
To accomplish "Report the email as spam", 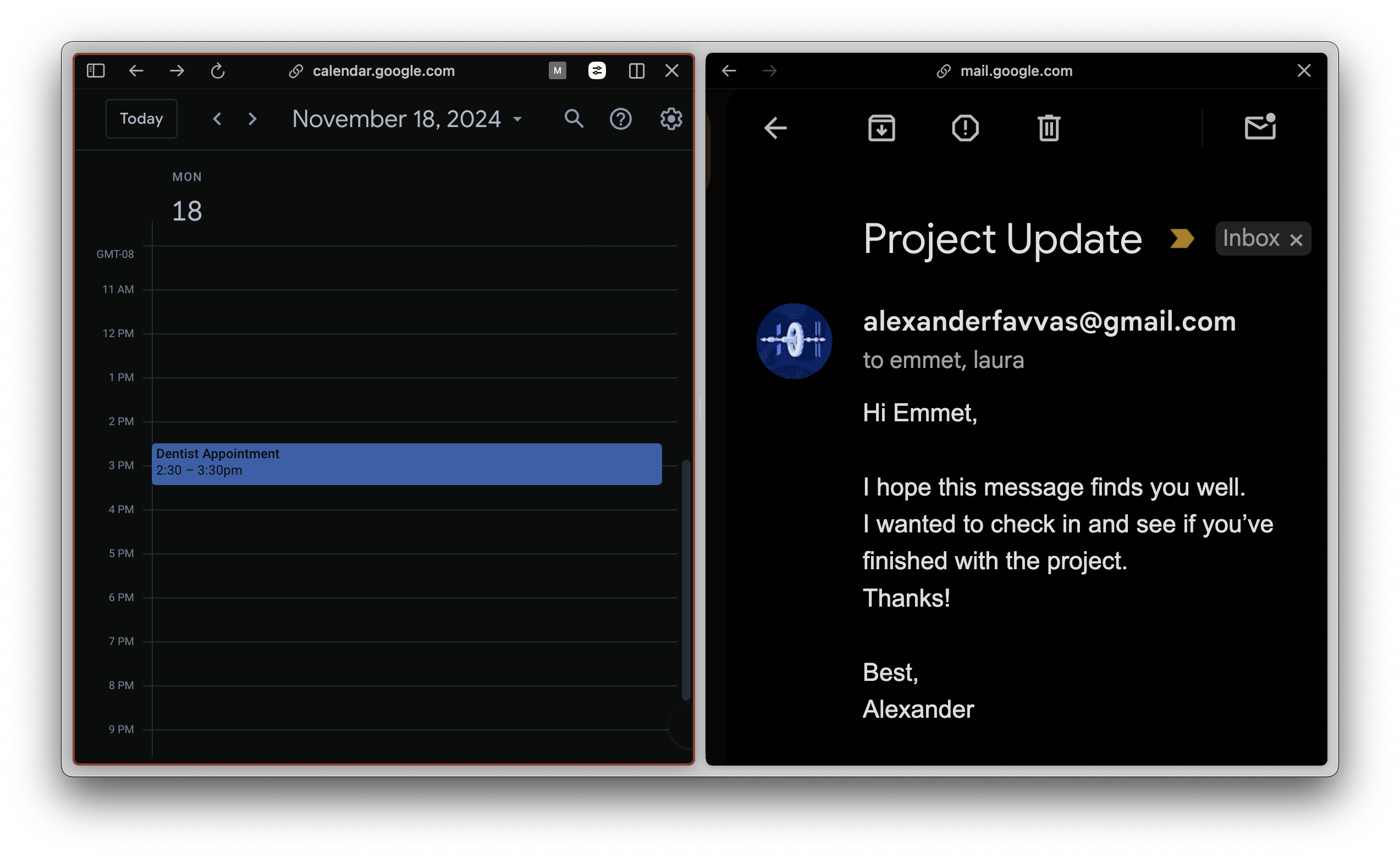I will coord(966,128).
